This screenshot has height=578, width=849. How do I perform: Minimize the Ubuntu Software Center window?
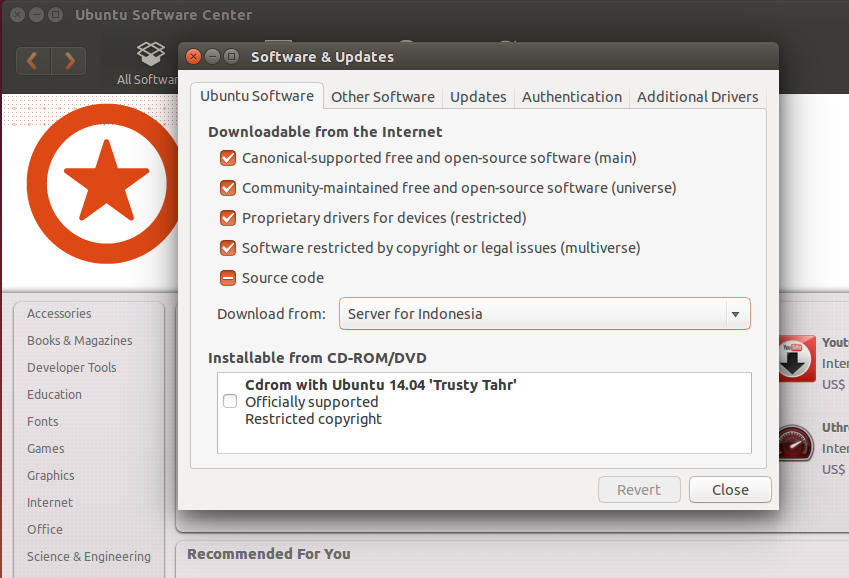coord(36,15)
